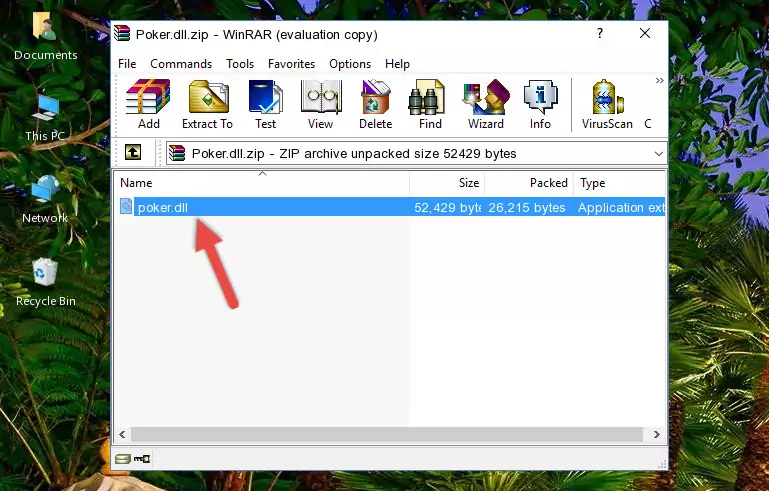
Task: Click the disk drive status bar icon
Action: (123, 459)
